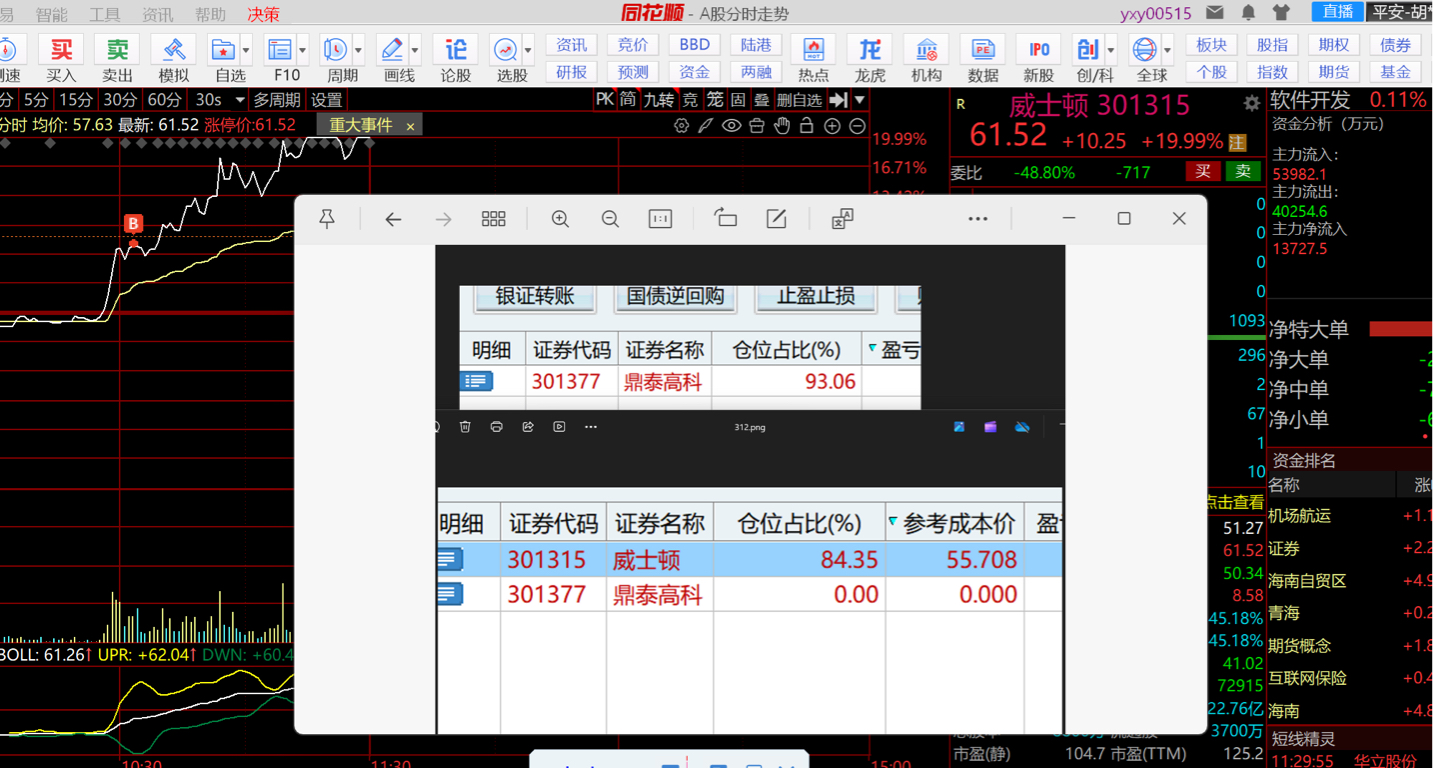This screenshot has height=768, width=1433.
Task: Click the 资金 funds button
Action: [695, 72]
